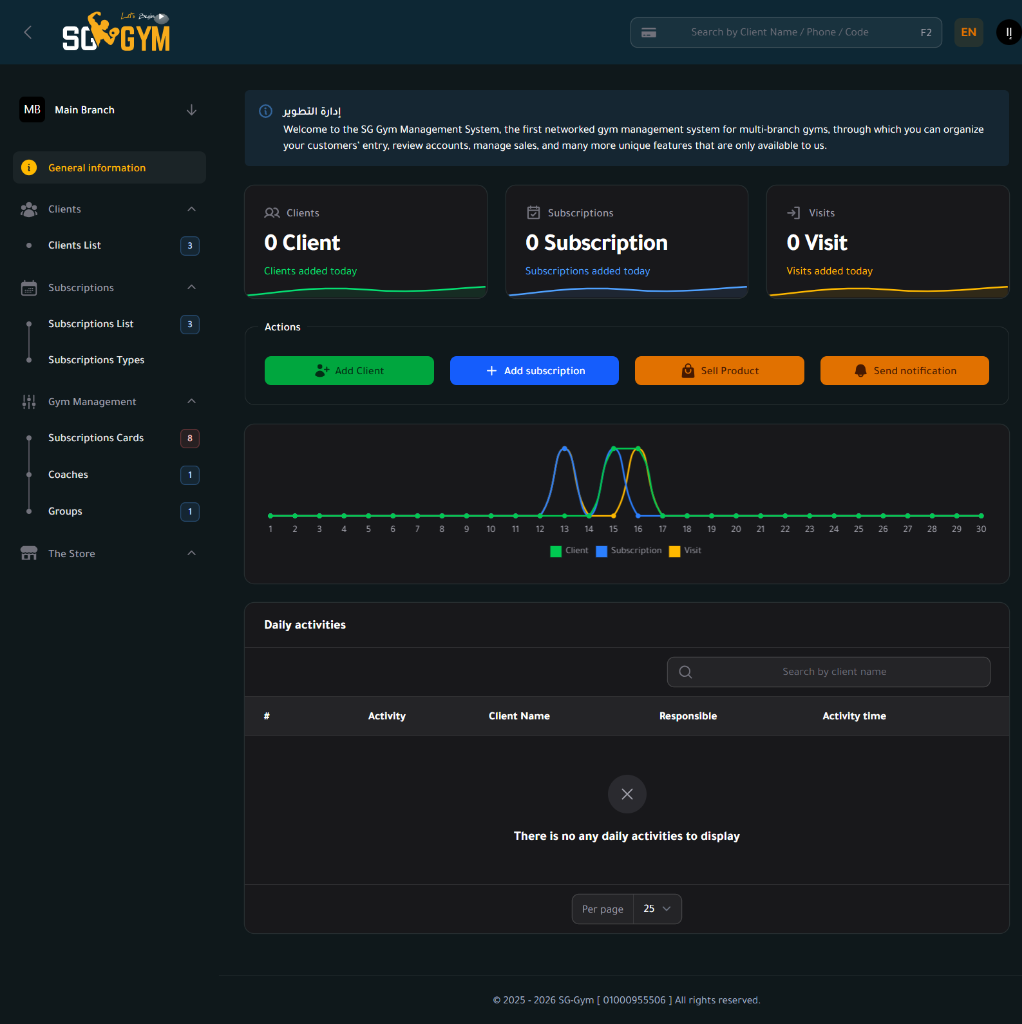Open the Per page 25 dropdown
Viewport: 1022px width, 1024px height.
(657, 909)
